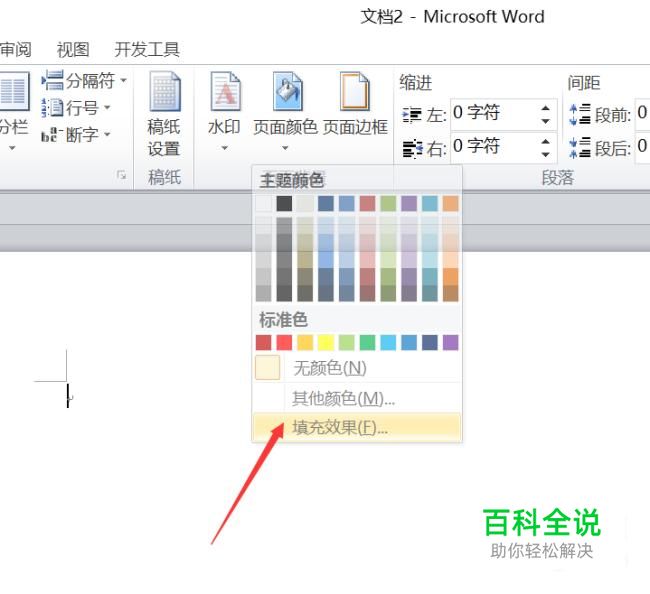Screen dimensions: 650x594
Task: Increase right indent with up stepper
Action: (x=546, y=141)
